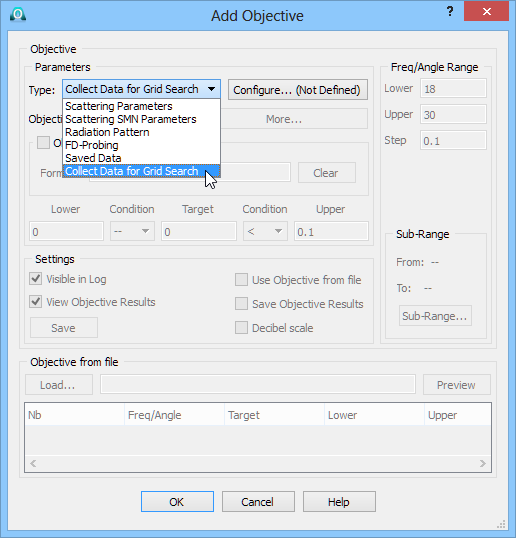Open the upper Condition dropdown
This screenshot has height=538, width=516.
(265, 231)
